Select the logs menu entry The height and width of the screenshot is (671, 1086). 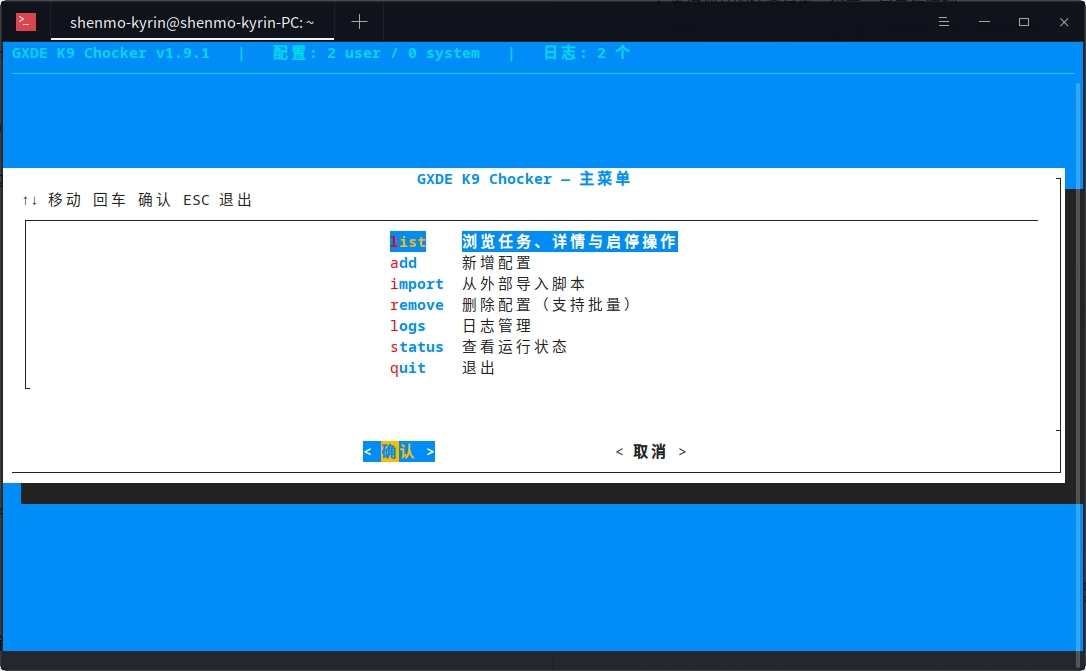[407, 326]
